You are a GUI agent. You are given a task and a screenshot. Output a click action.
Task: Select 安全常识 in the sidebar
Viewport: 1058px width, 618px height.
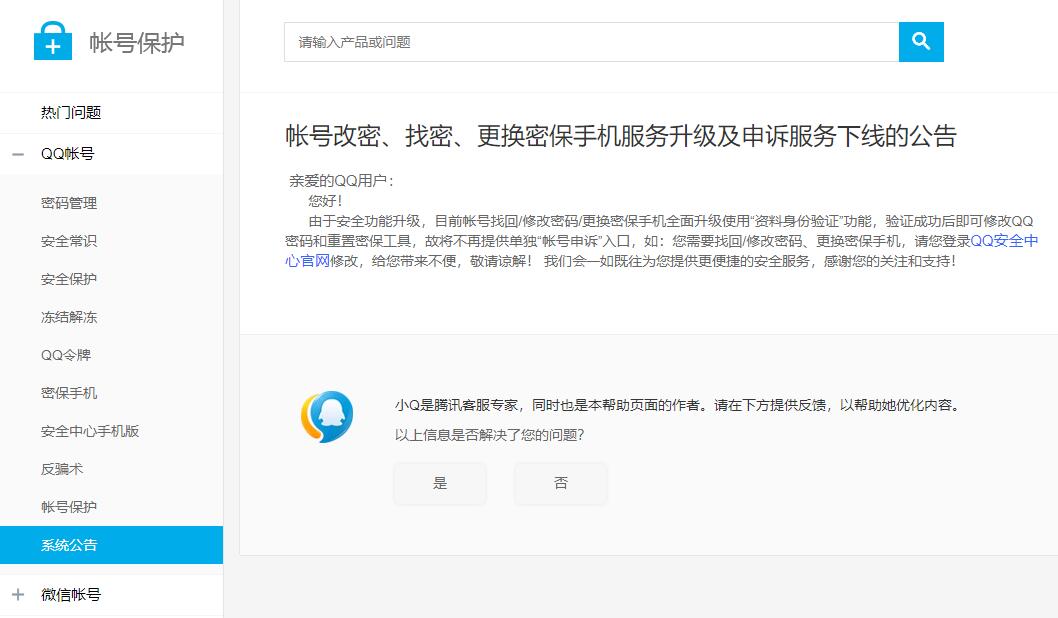pyautogui.click(x=67, y=240)
